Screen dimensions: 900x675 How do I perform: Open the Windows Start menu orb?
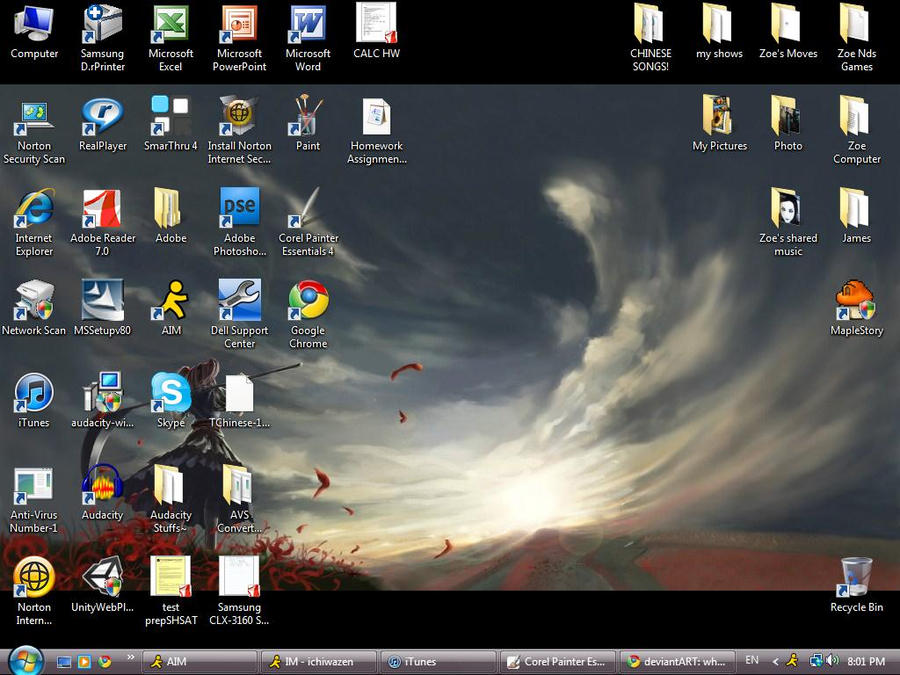click(x=26, y=661)
